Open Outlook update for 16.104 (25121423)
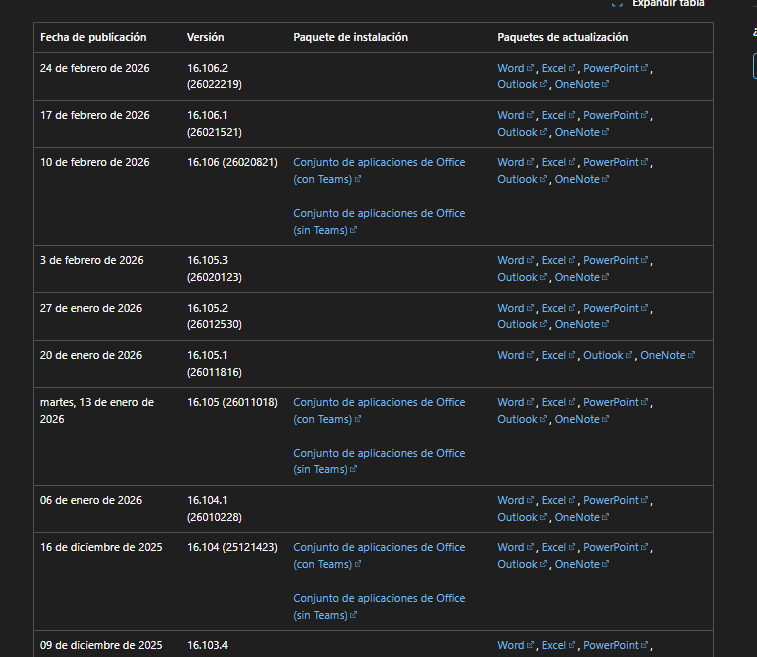Viewport: 757px width, 657px height. point(522,564)
